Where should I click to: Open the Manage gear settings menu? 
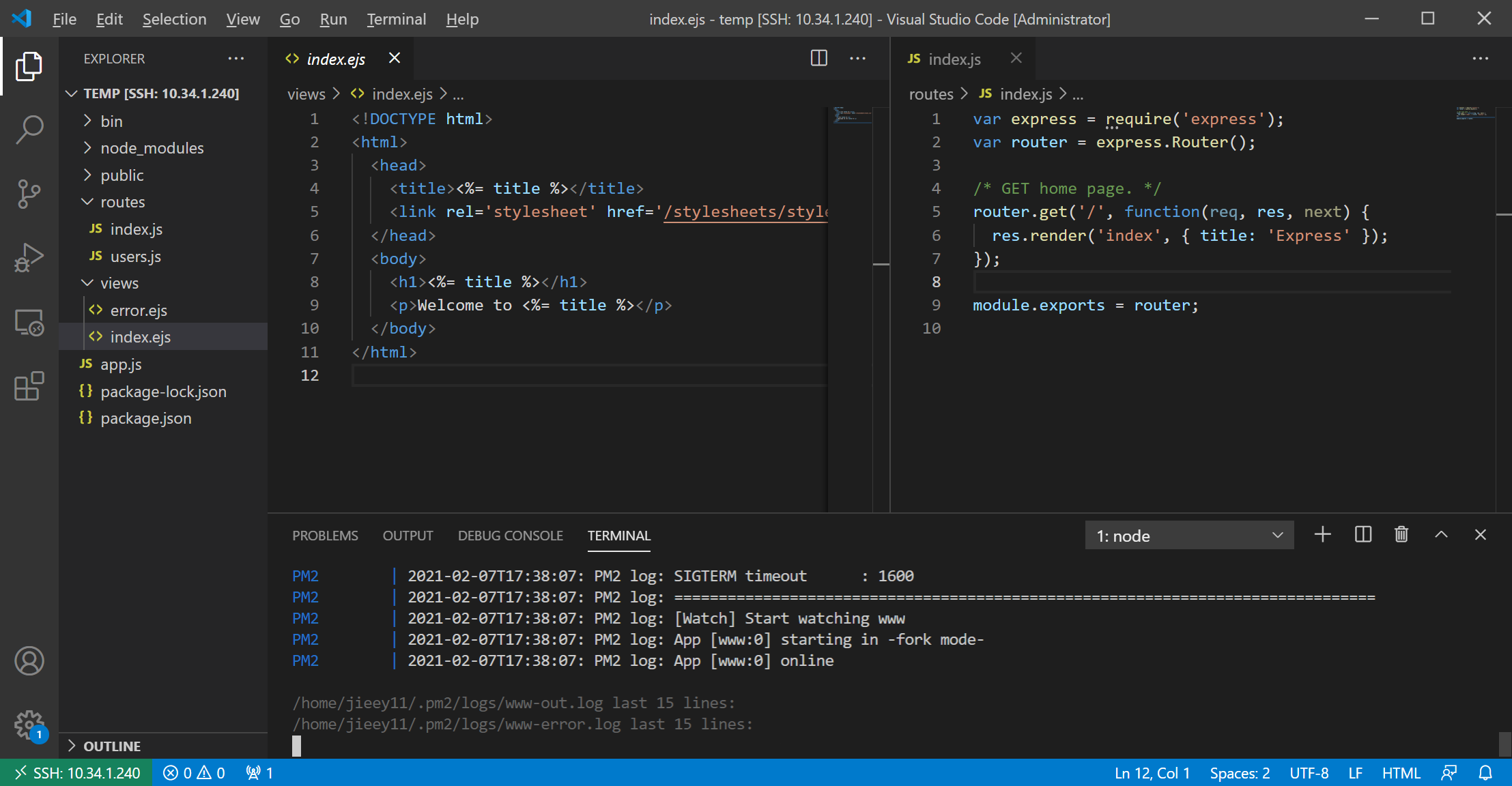click(29, 724)
